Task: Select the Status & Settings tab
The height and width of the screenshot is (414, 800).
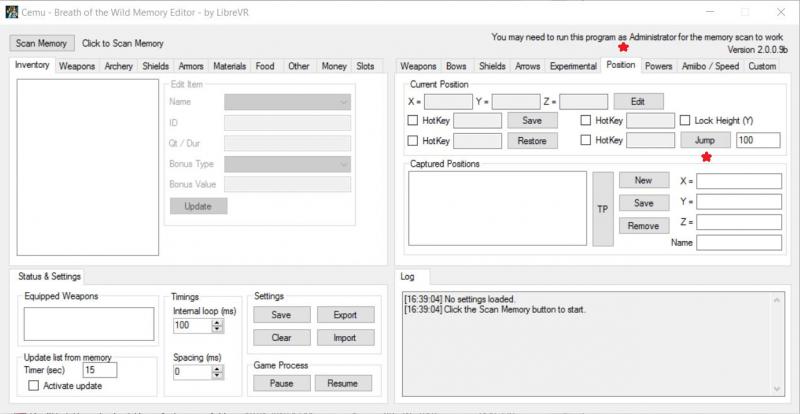Action: point(49,277)
